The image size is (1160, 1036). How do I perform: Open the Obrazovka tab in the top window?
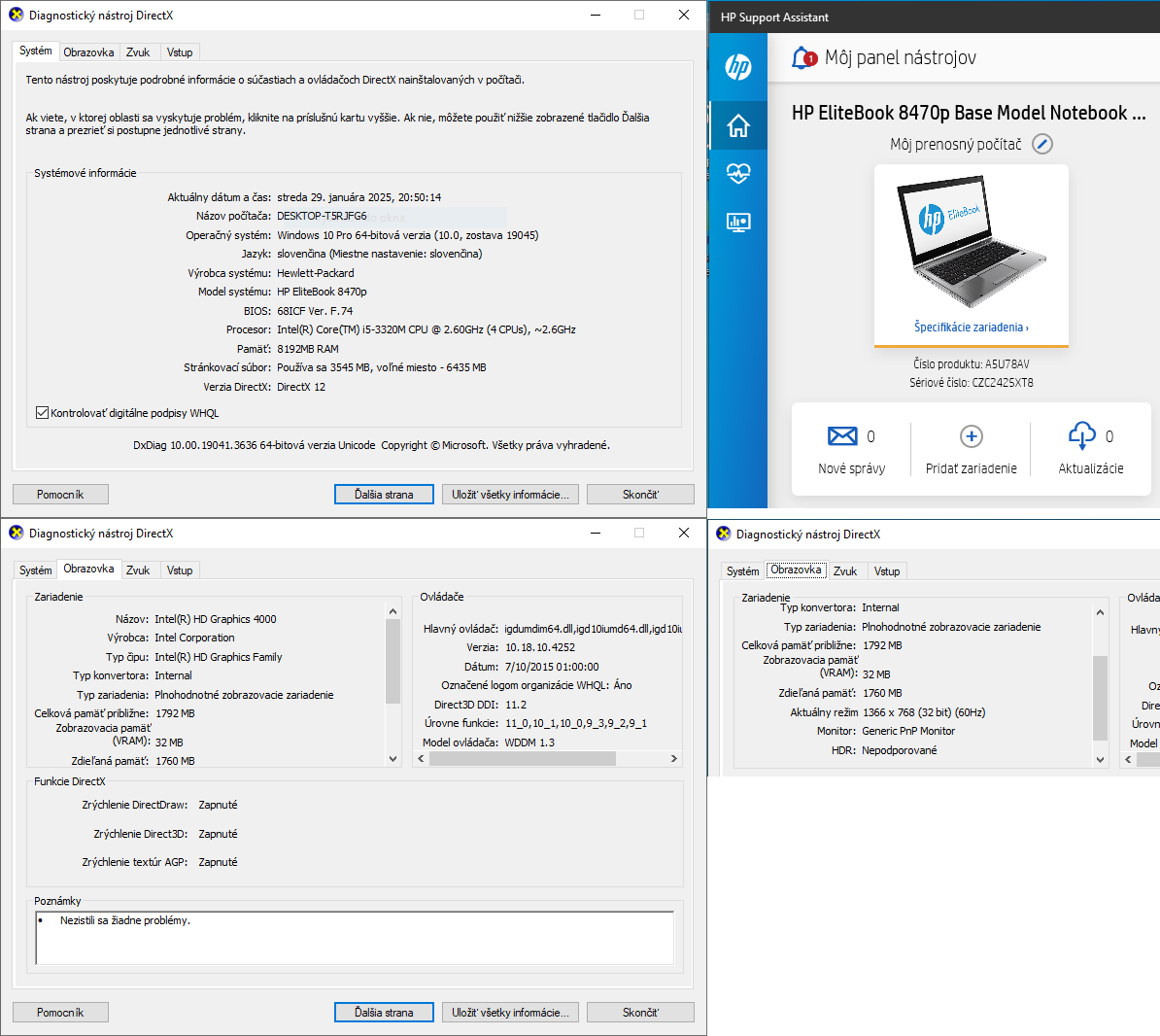[89, 52]
